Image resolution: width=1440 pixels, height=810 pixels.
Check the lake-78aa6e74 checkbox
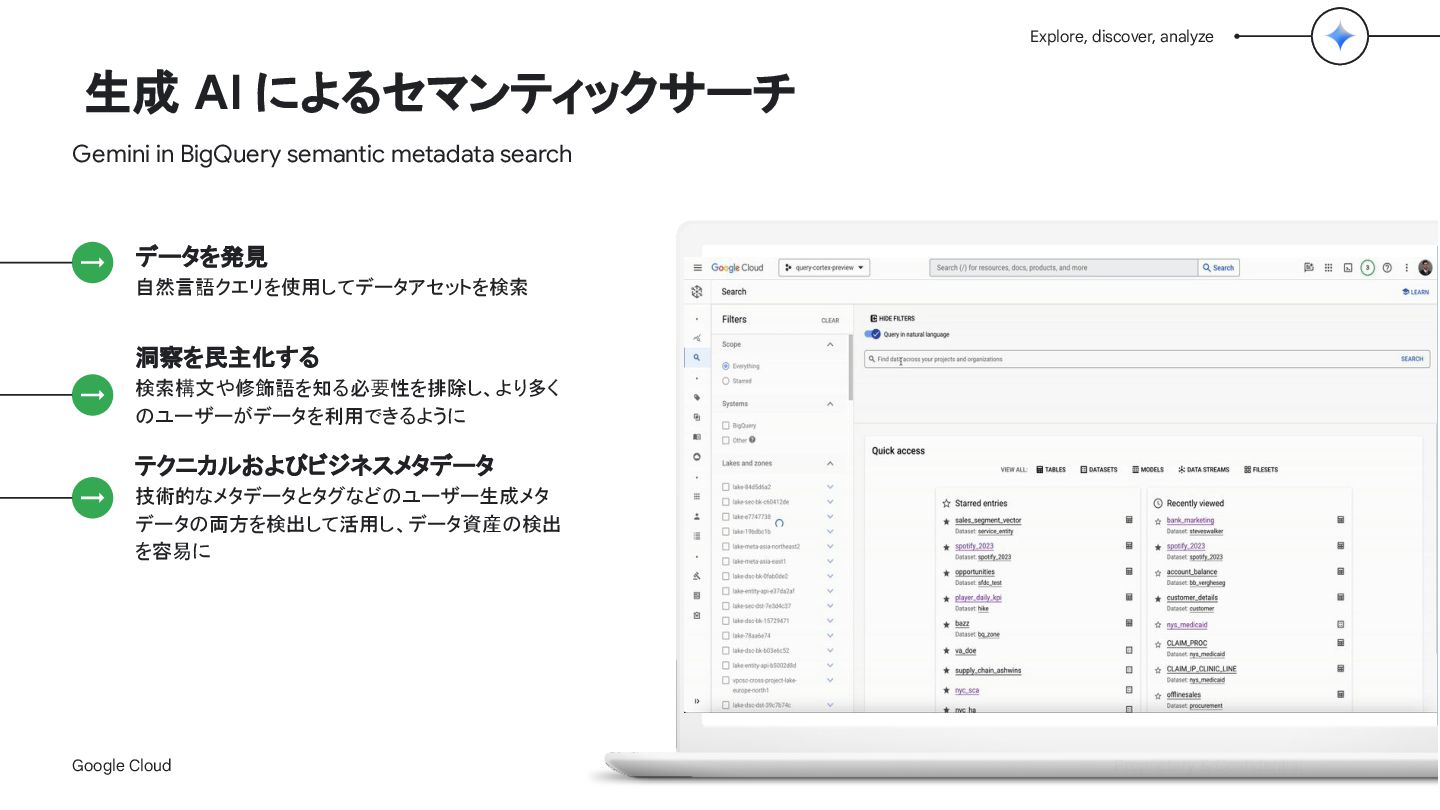(x=726, y=636)
